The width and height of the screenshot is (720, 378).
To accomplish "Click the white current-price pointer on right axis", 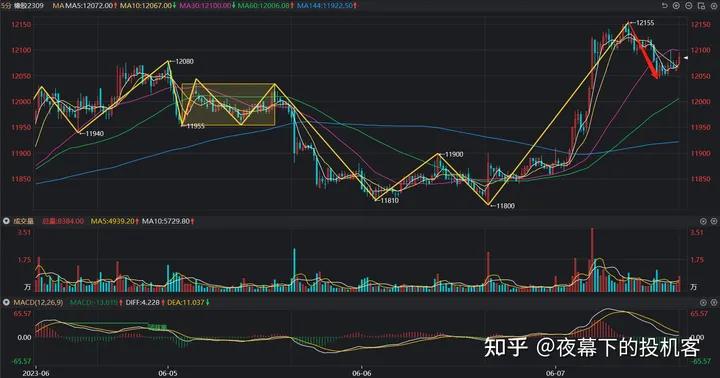I will click(686, 58).
